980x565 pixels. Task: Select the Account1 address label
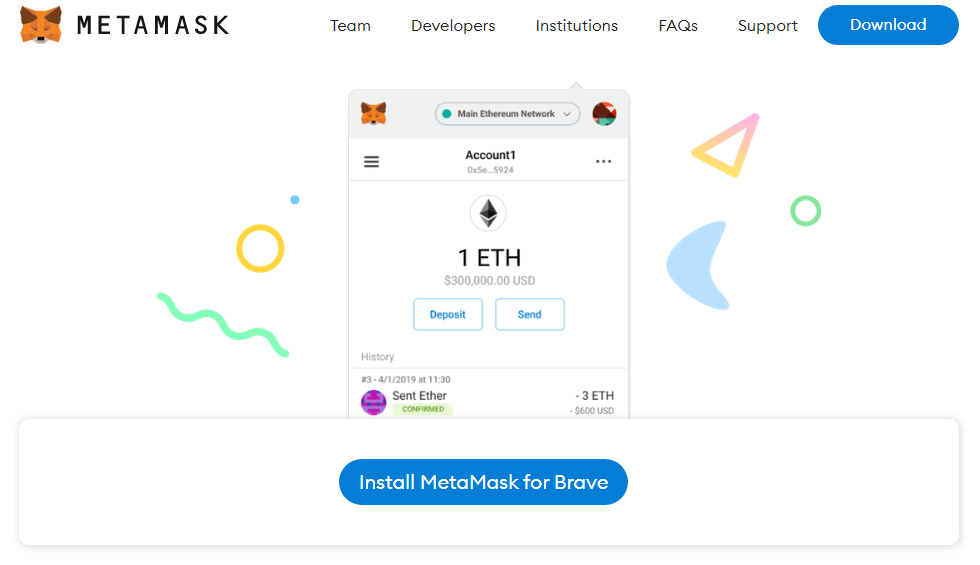pyautogui.click(x=490, y=170)
